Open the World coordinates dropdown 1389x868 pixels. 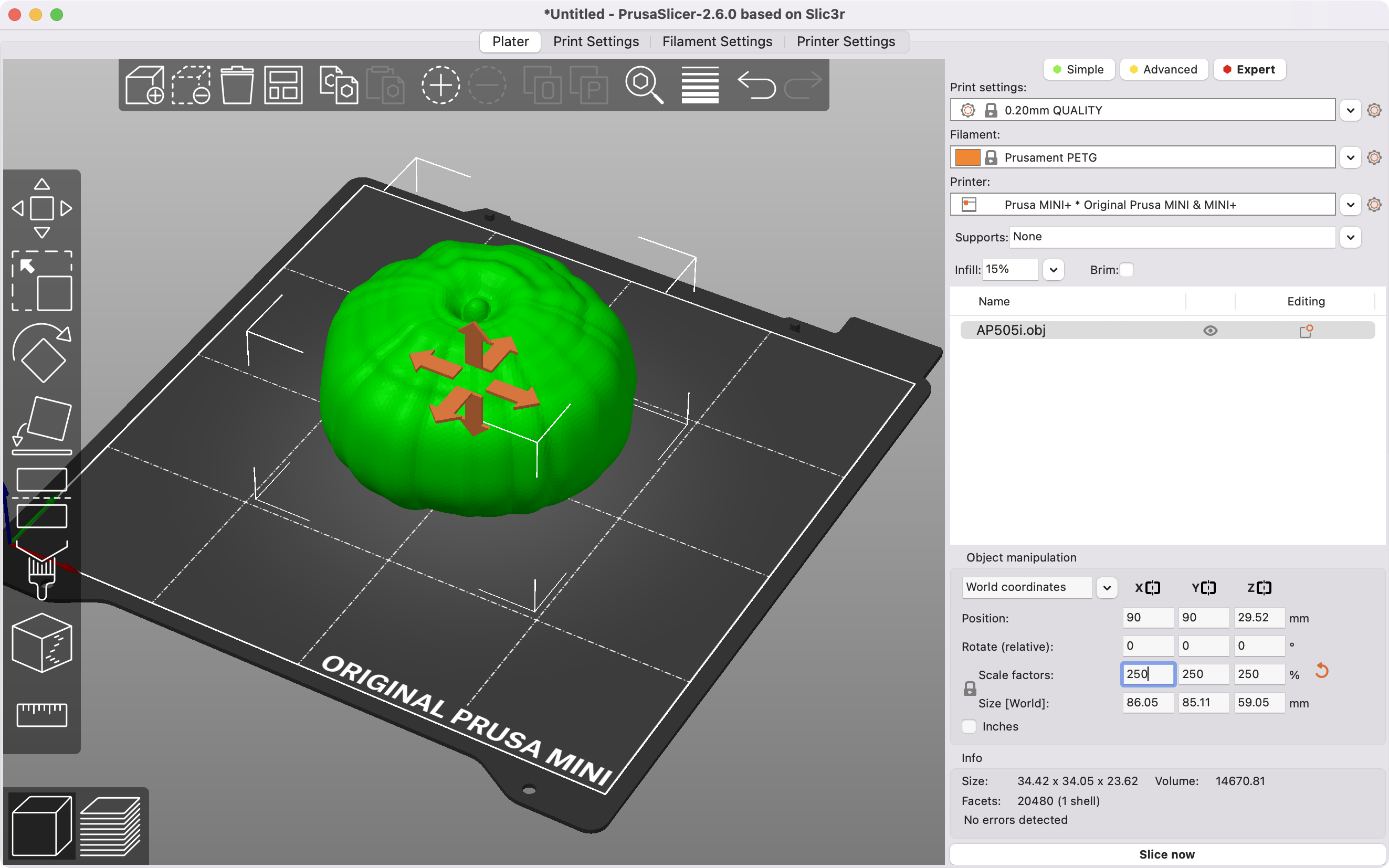click(1107, 587)
